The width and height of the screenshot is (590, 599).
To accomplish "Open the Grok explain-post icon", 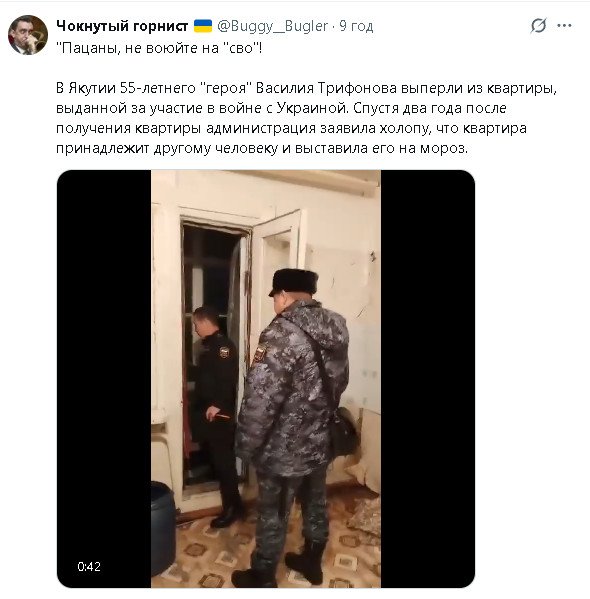I will point(538,26).
